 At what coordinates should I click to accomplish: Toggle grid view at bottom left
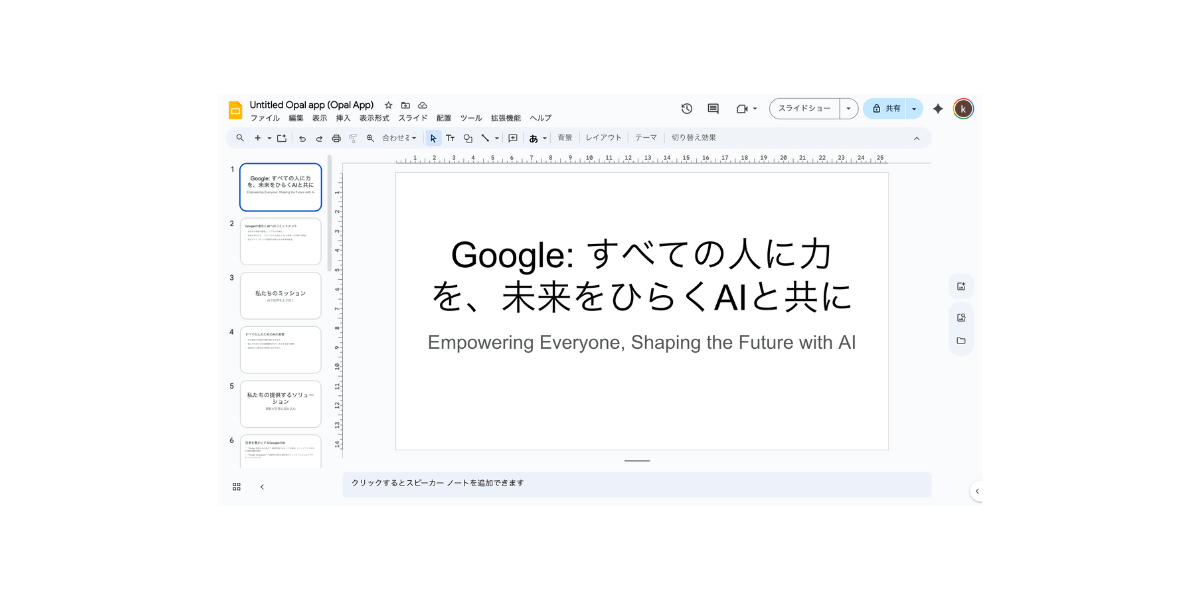[237, 486]
